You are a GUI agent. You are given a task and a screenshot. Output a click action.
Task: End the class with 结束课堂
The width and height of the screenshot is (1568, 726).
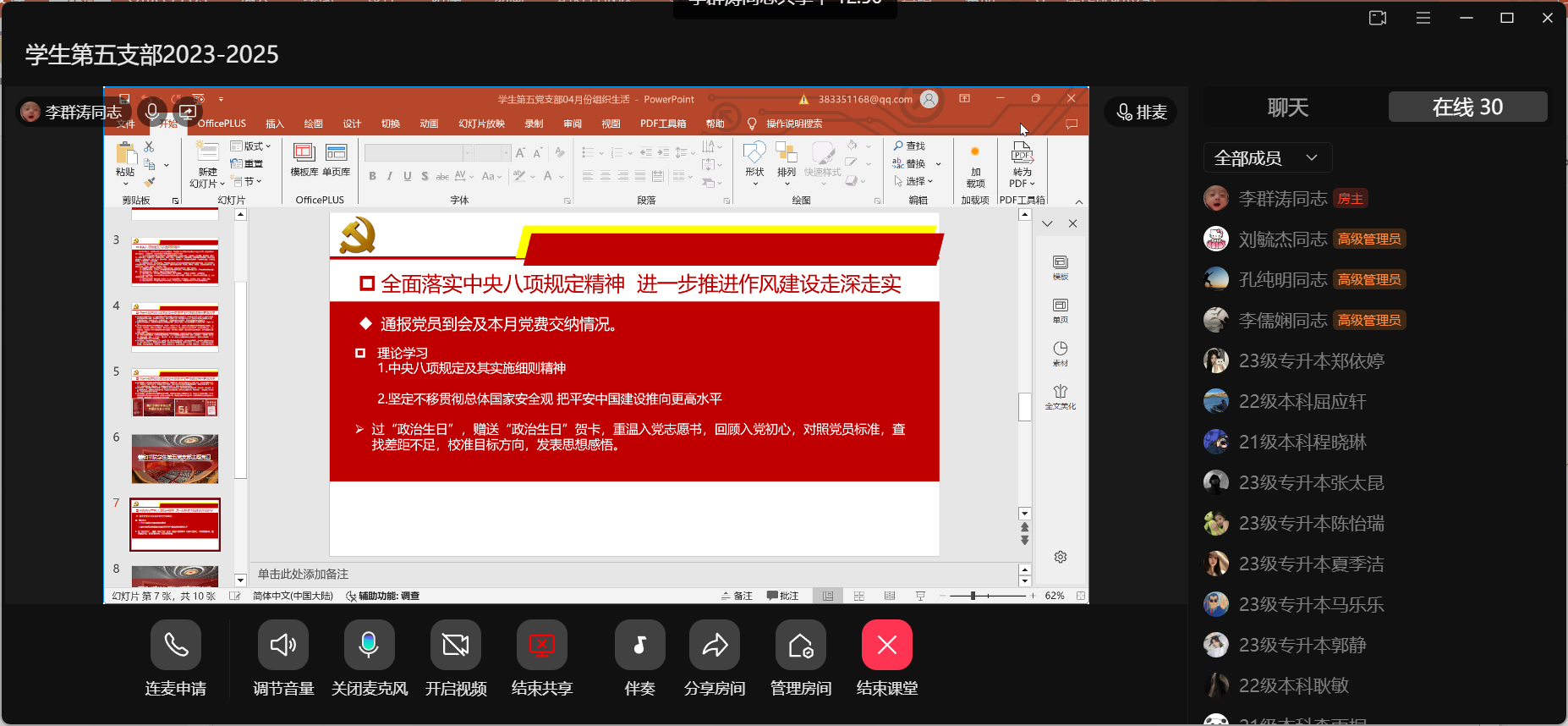click(x=886, y=645)
